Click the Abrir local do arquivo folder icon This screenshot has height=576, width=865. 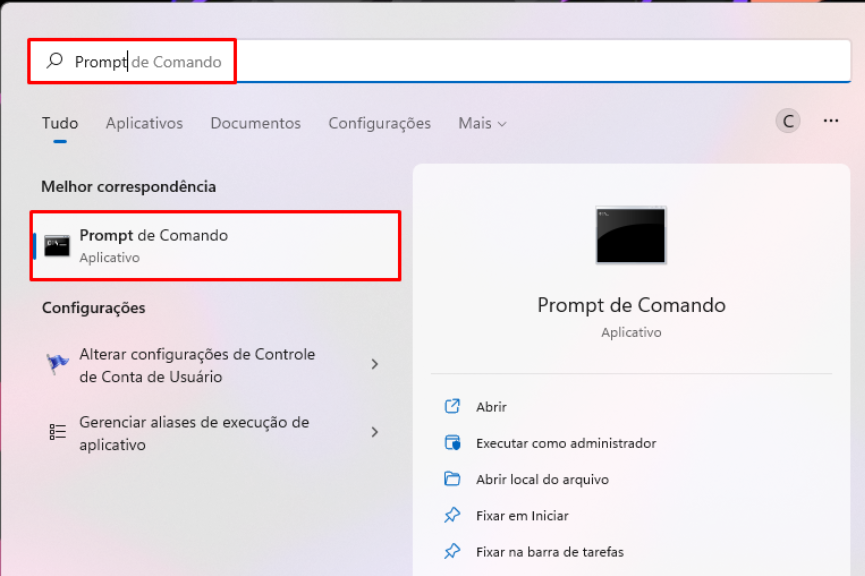click(452, 479)
